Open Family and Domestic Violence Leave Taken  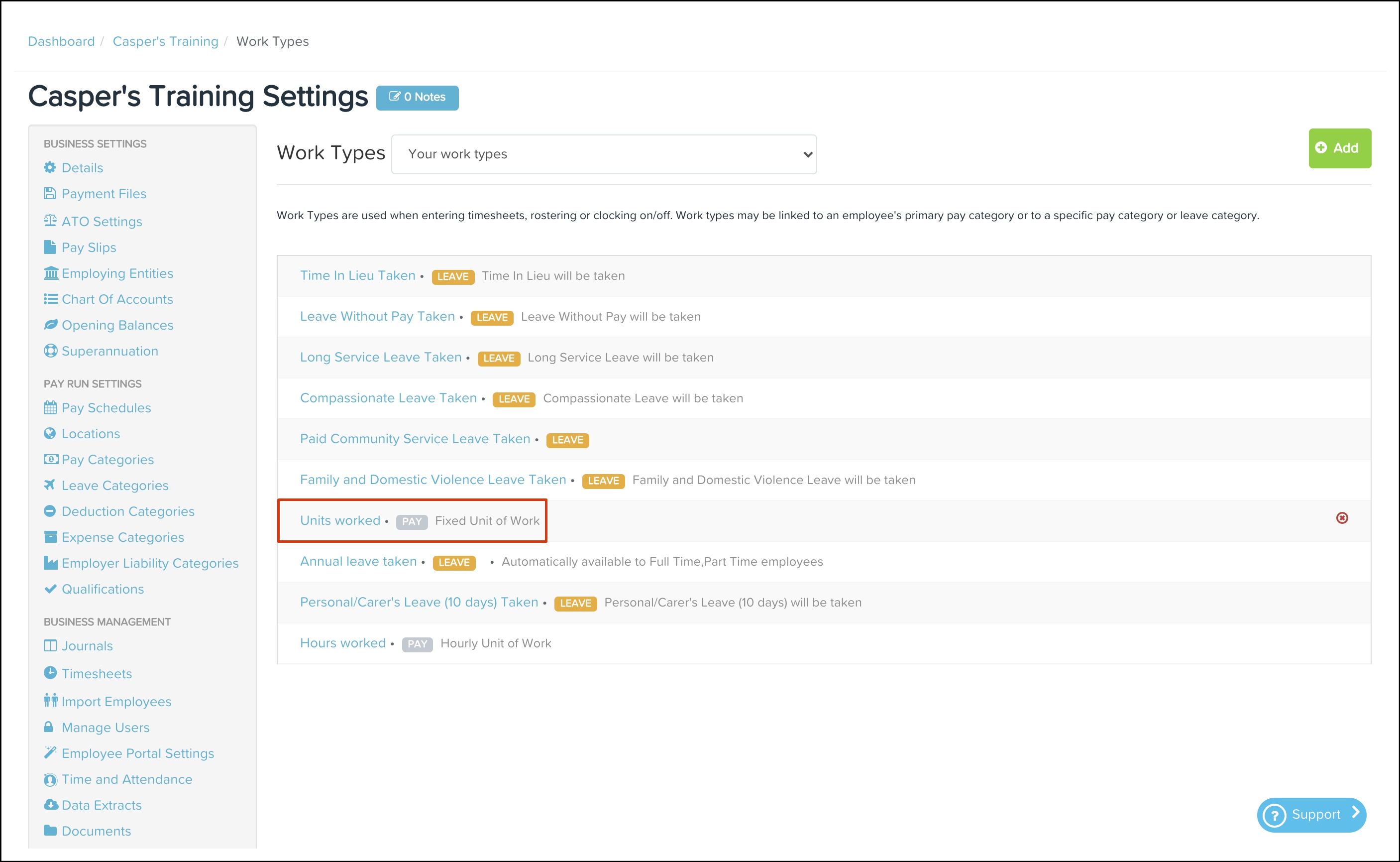coord(433,480)
